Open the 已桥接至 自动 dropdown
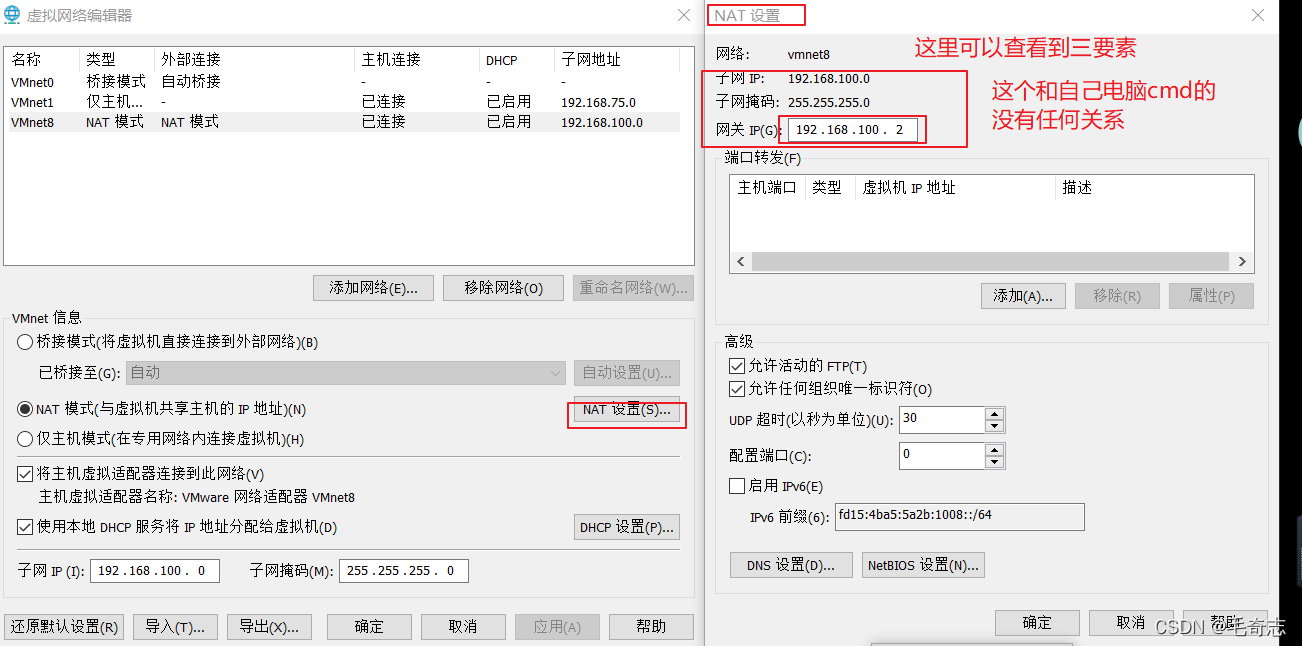Image resolution: width=1302 pixels, height=646 pixels. [345, 373]
